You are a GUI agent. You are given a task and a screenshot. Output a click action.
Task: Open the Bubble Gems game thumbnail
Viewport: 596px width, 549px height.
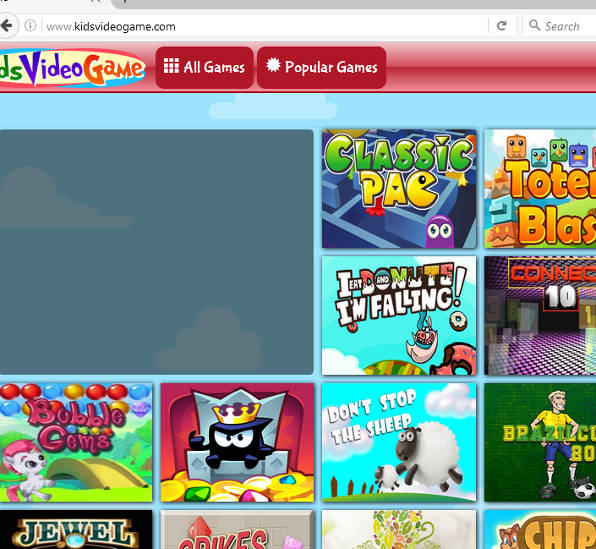[x=76, y=443]
